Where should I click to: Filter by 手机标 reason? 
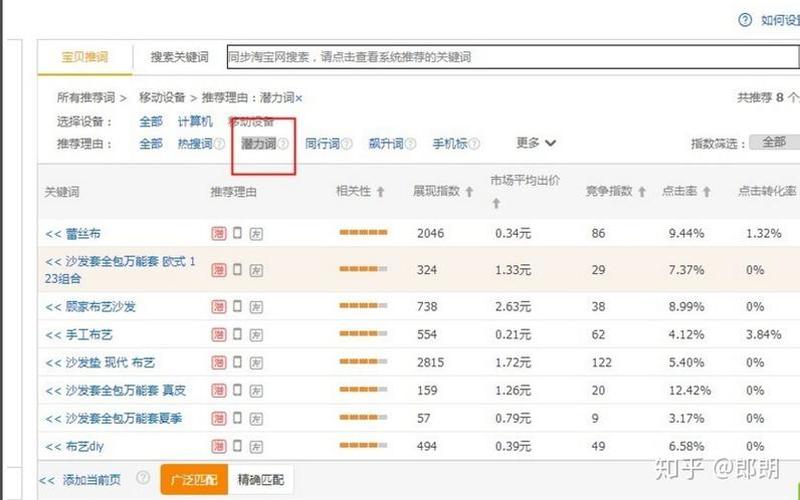450,144
